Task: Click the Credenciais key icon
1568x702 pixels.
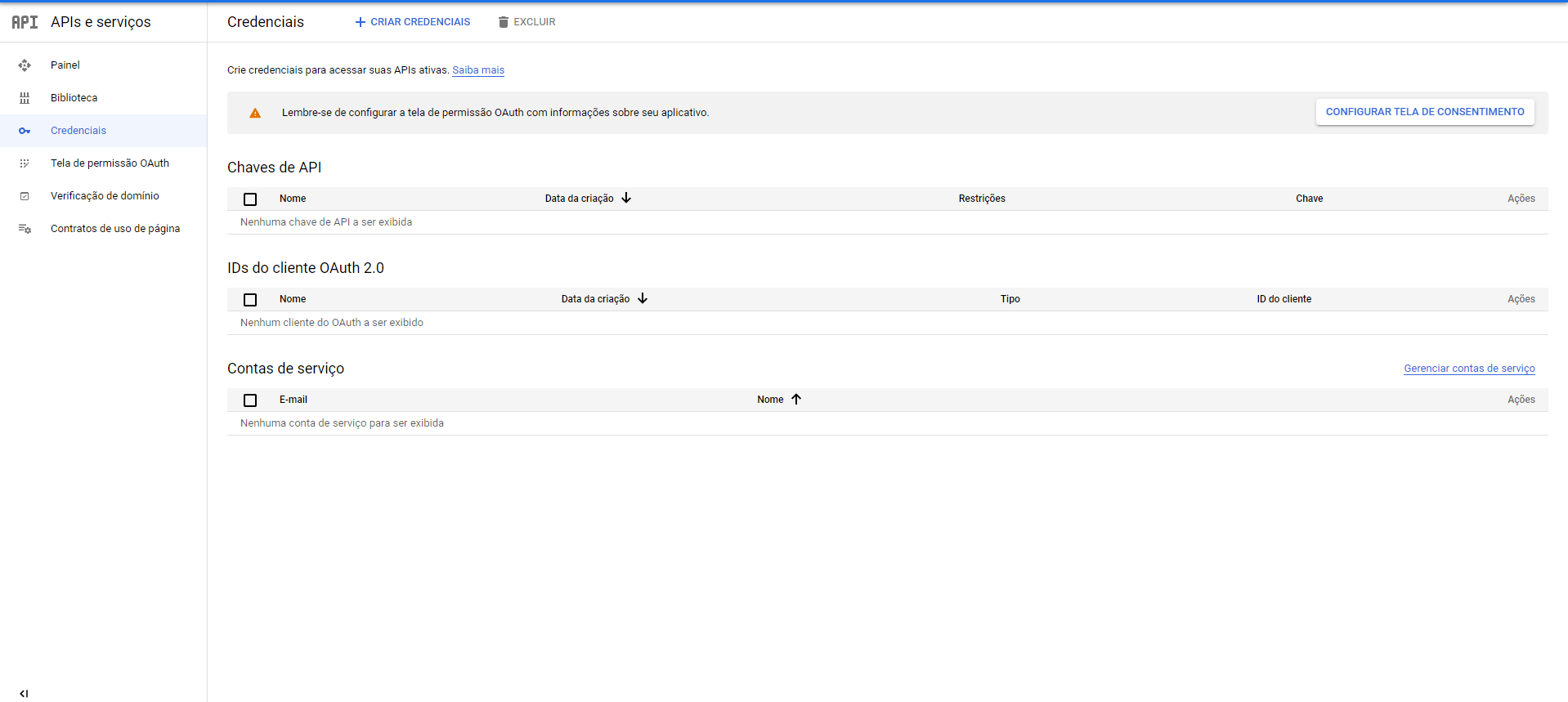Action: coord(25,131)
